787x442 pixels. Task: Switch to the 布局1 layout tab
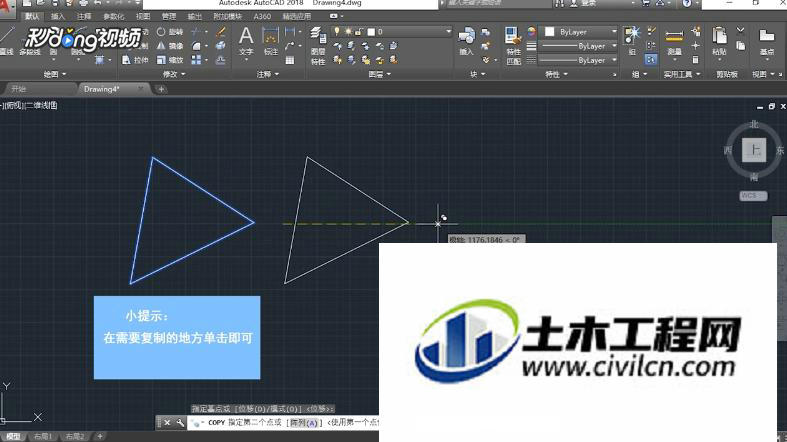pos(43,436)
